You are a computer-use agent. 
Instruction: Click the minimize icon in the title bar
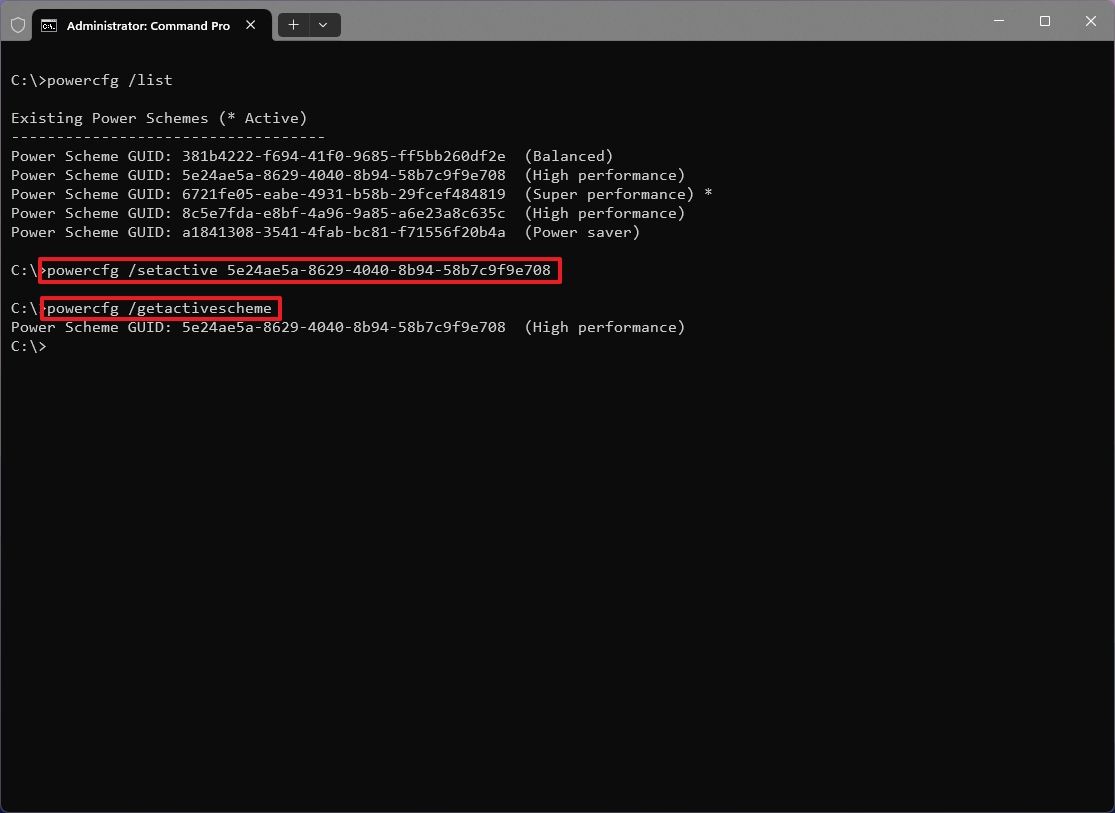[x=998, y=21]
